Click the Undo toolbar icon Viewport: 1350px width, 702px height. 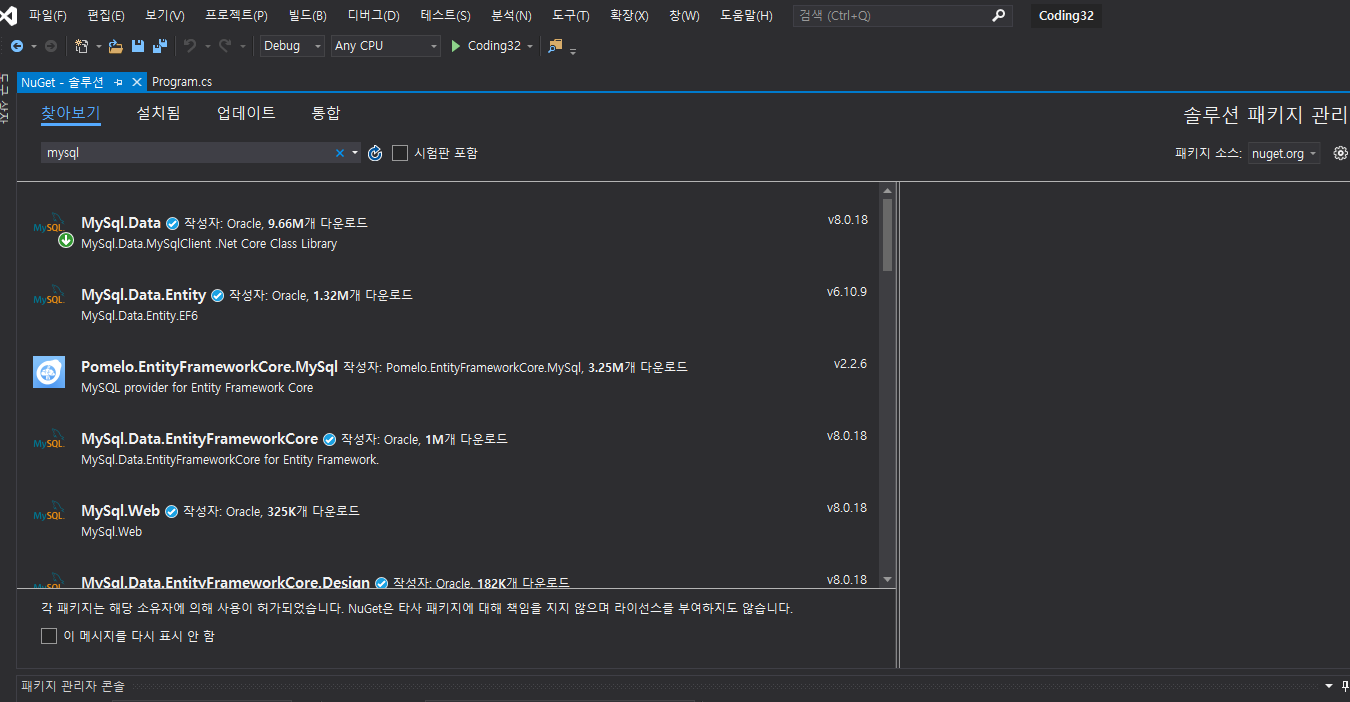190,46
